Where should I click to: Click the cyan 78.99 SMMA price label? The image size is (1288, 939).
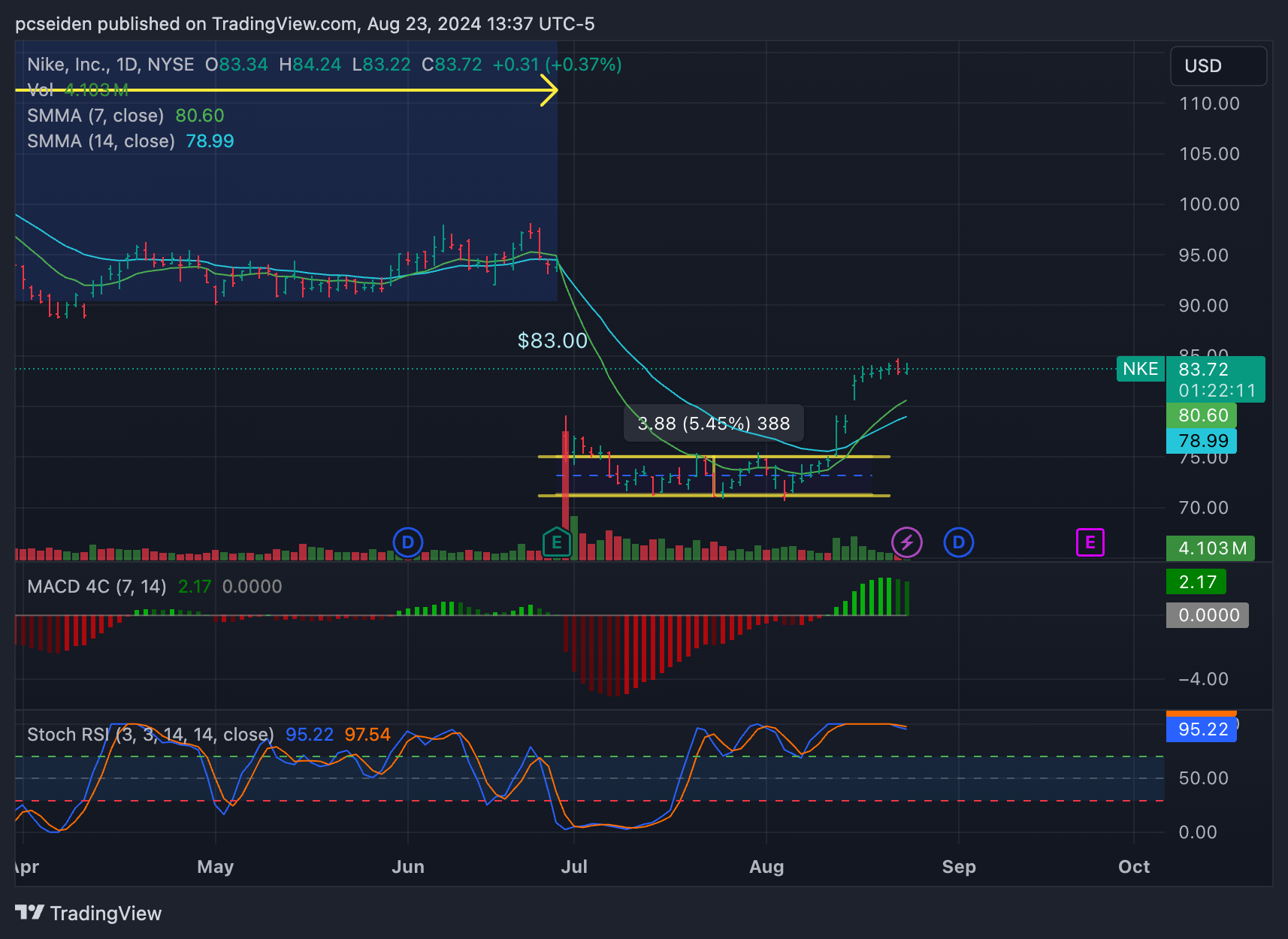pyautogui.click(x=1202, y=441)
